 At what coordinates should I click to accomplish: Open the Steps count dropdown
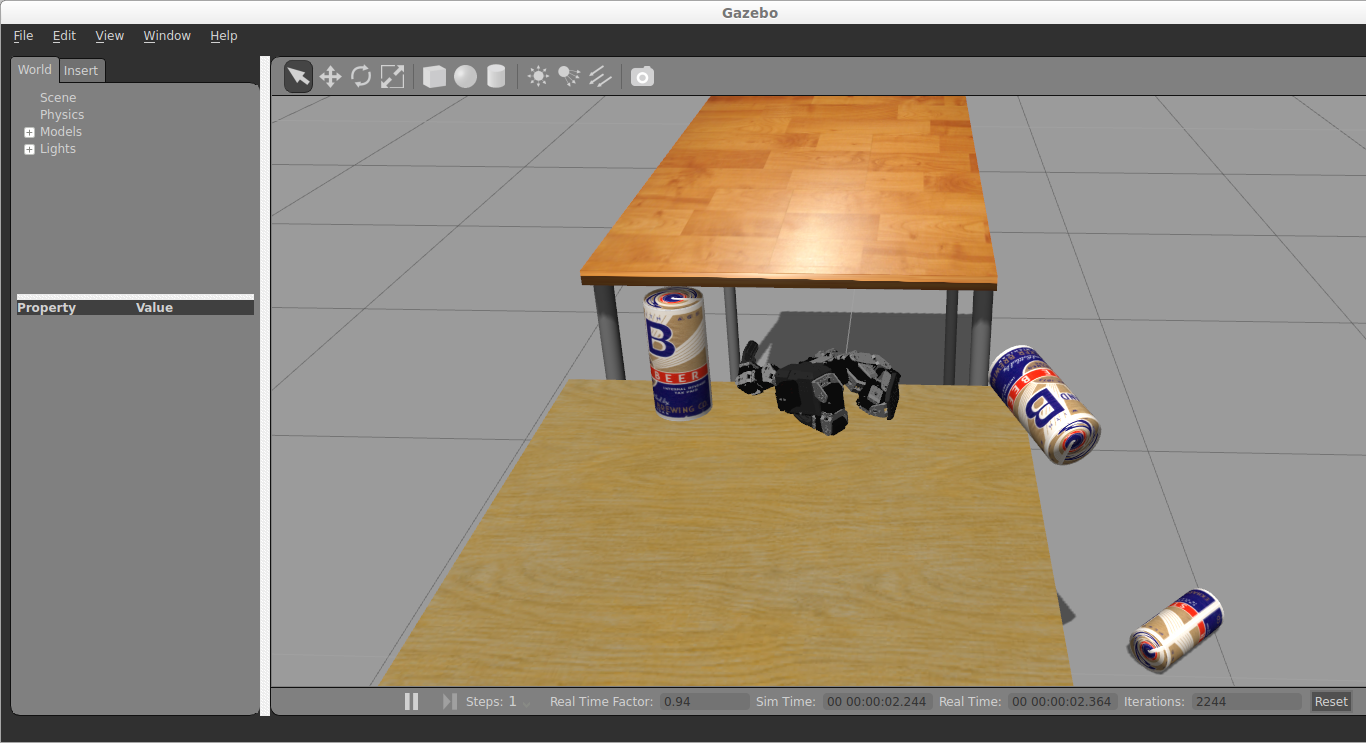(x=526, y=702)
